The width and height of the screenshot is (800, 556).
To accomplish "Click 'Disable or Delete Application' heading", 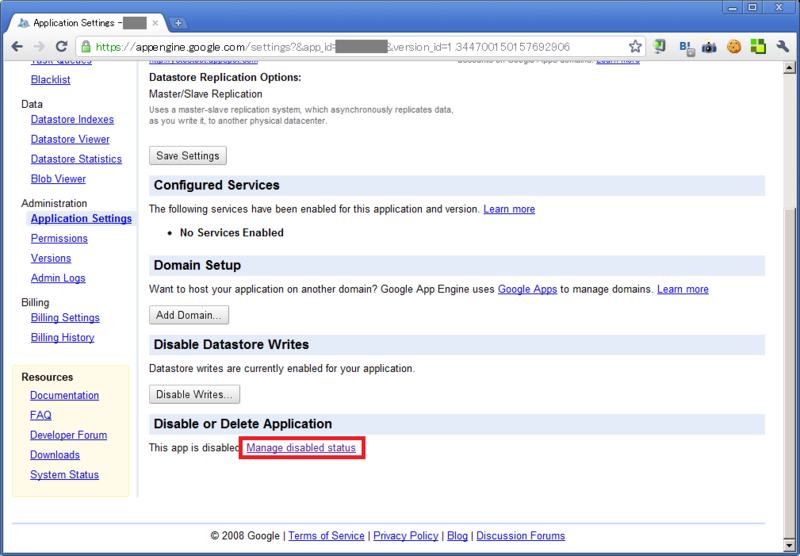I will point(243,424).
